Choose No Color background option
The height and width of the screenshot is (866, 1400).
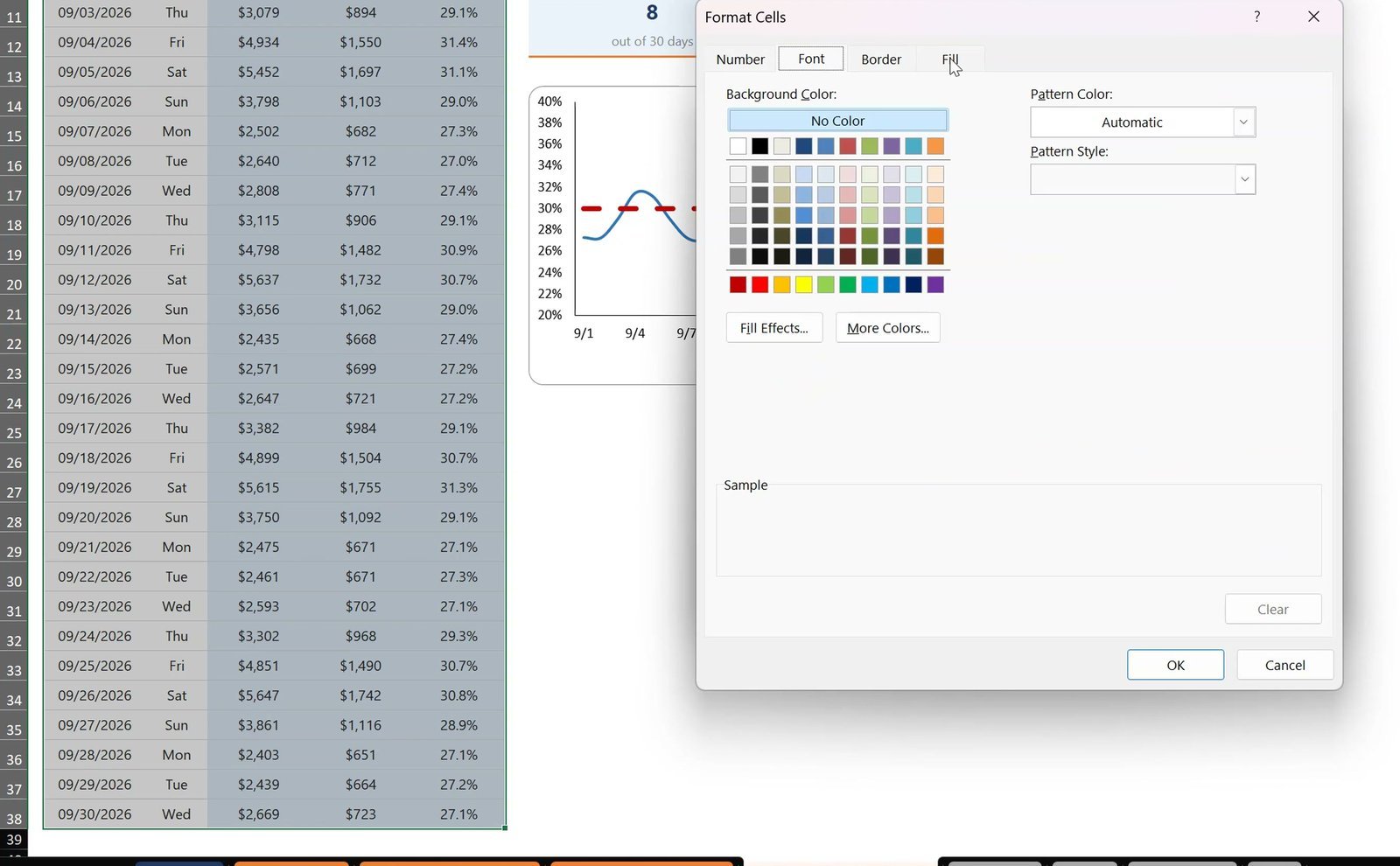tap(837, 121)
